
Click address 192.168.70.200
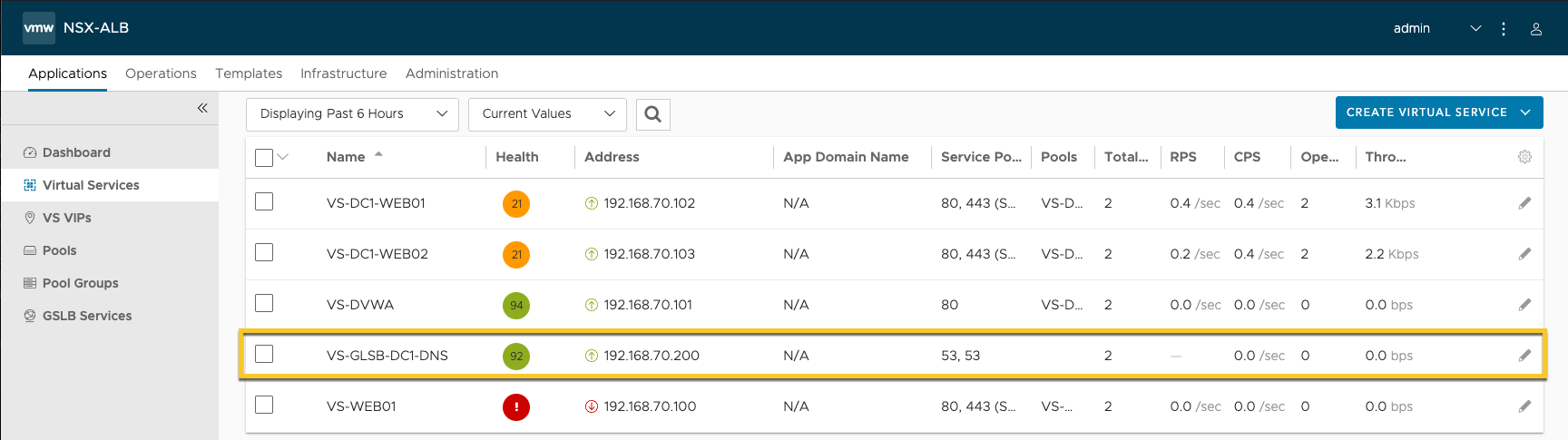pos(652,356)
